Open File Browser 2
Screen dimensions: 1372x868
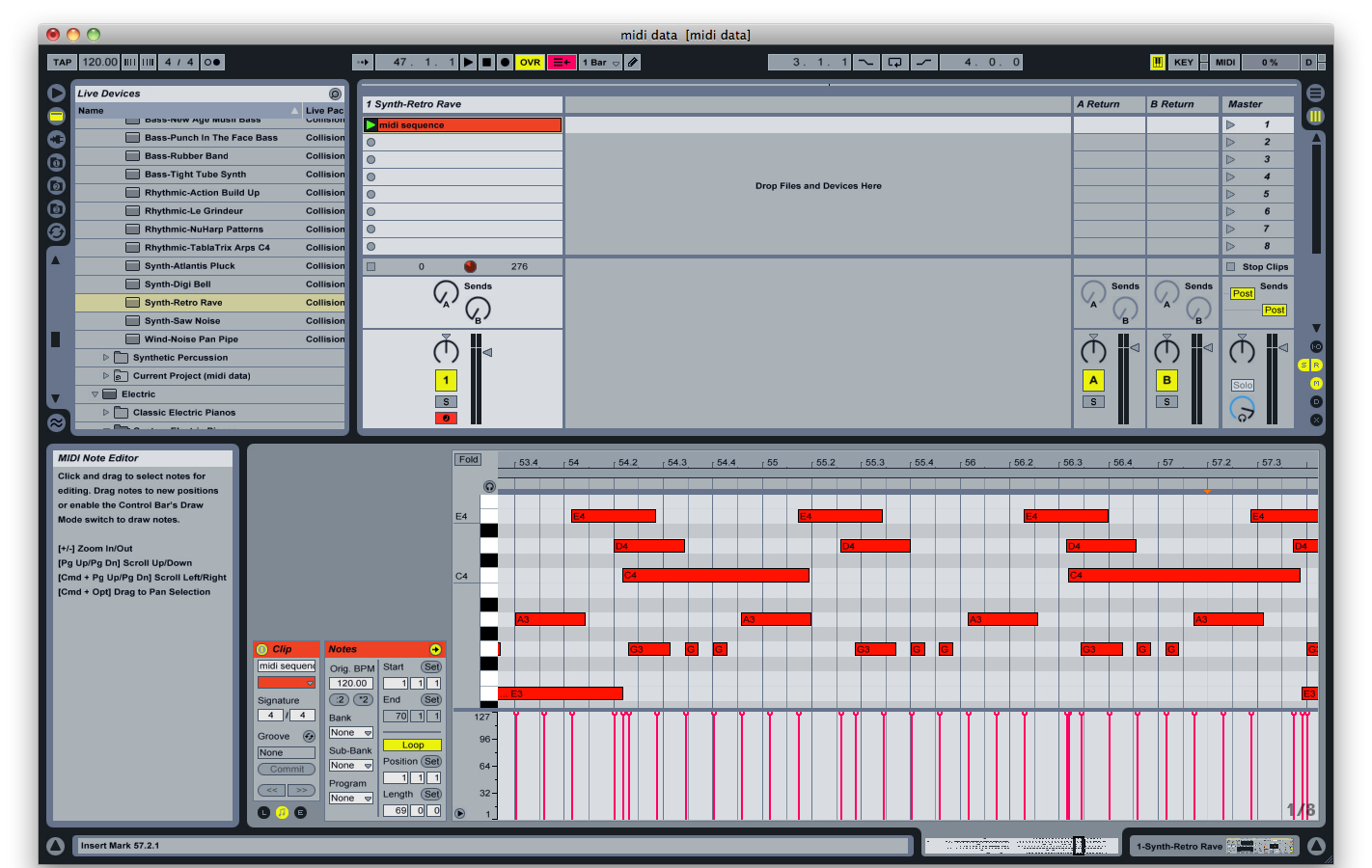click(x=57, y=185)
